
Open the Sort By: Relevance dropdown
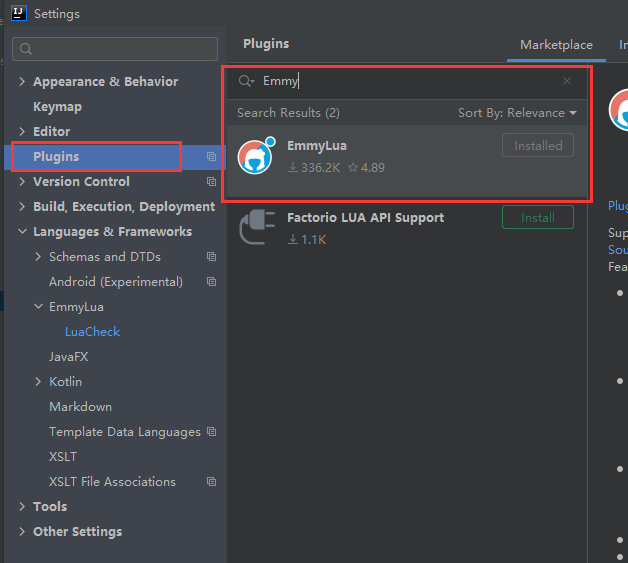coord(517,113)
